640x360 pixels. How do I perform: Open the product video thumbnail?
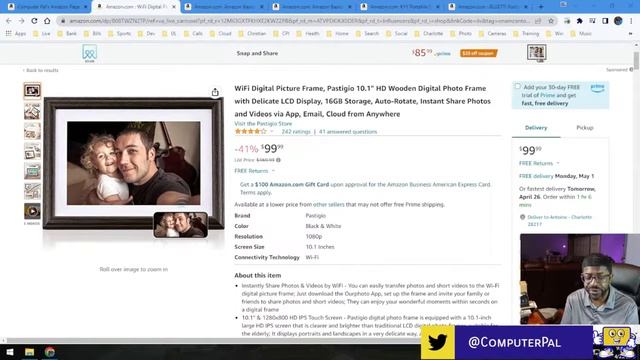32,211
